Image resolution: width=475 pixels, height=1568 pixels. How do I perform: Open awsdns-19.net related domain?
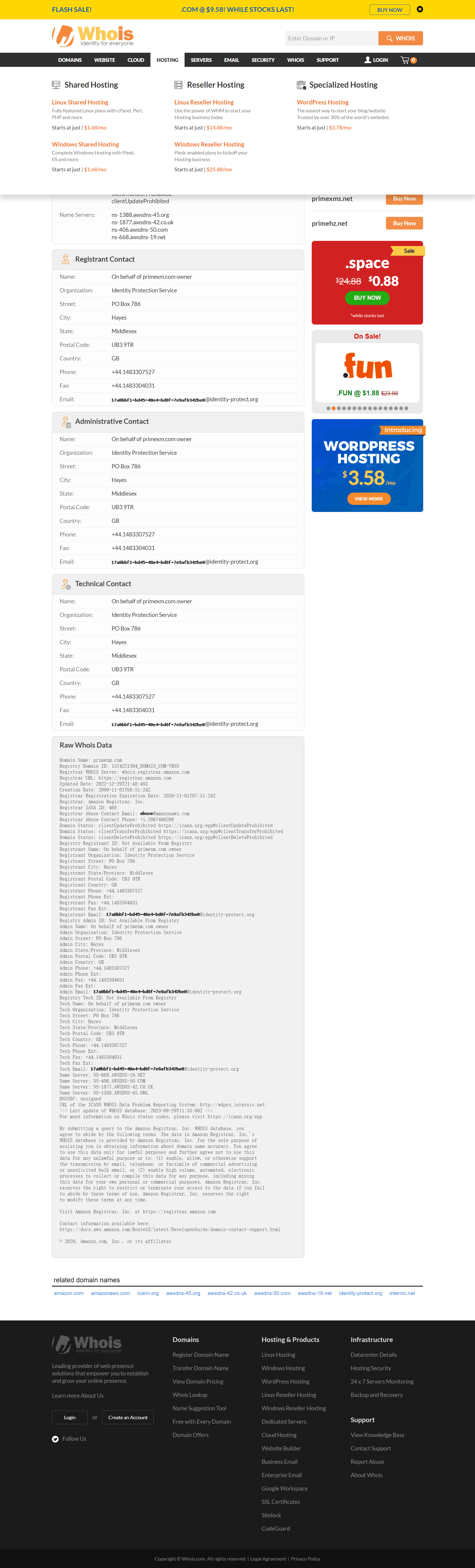click(314, 1293)
